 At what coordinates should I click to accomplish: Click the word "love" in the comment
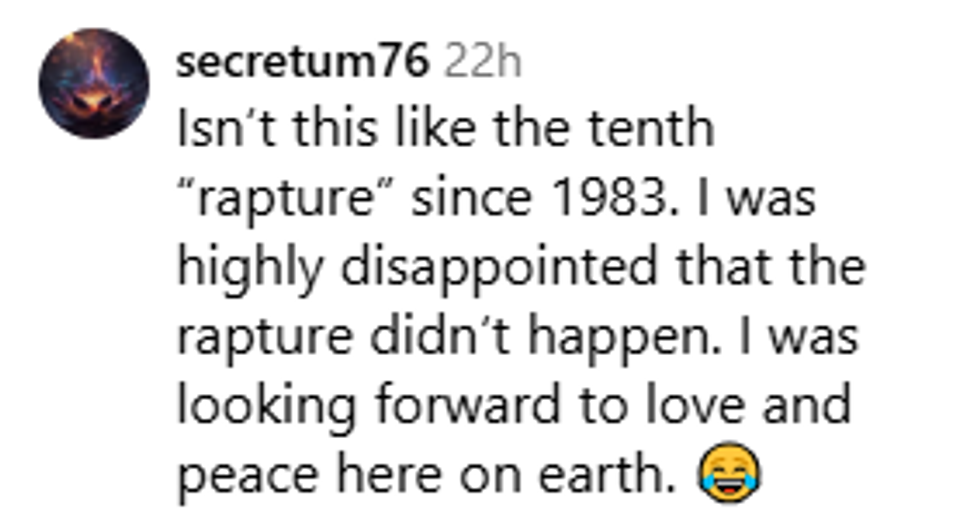pos(667,407)
